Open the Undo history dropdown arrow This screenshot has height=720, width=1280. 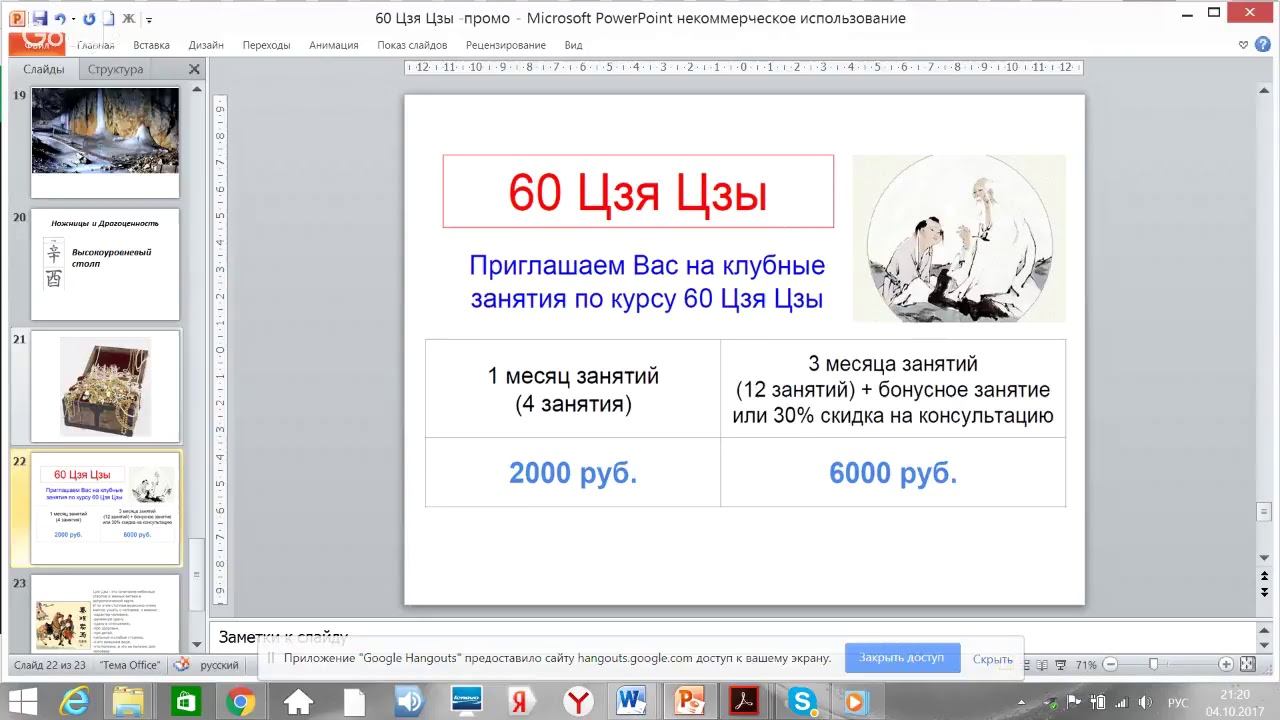click(74, 19)
